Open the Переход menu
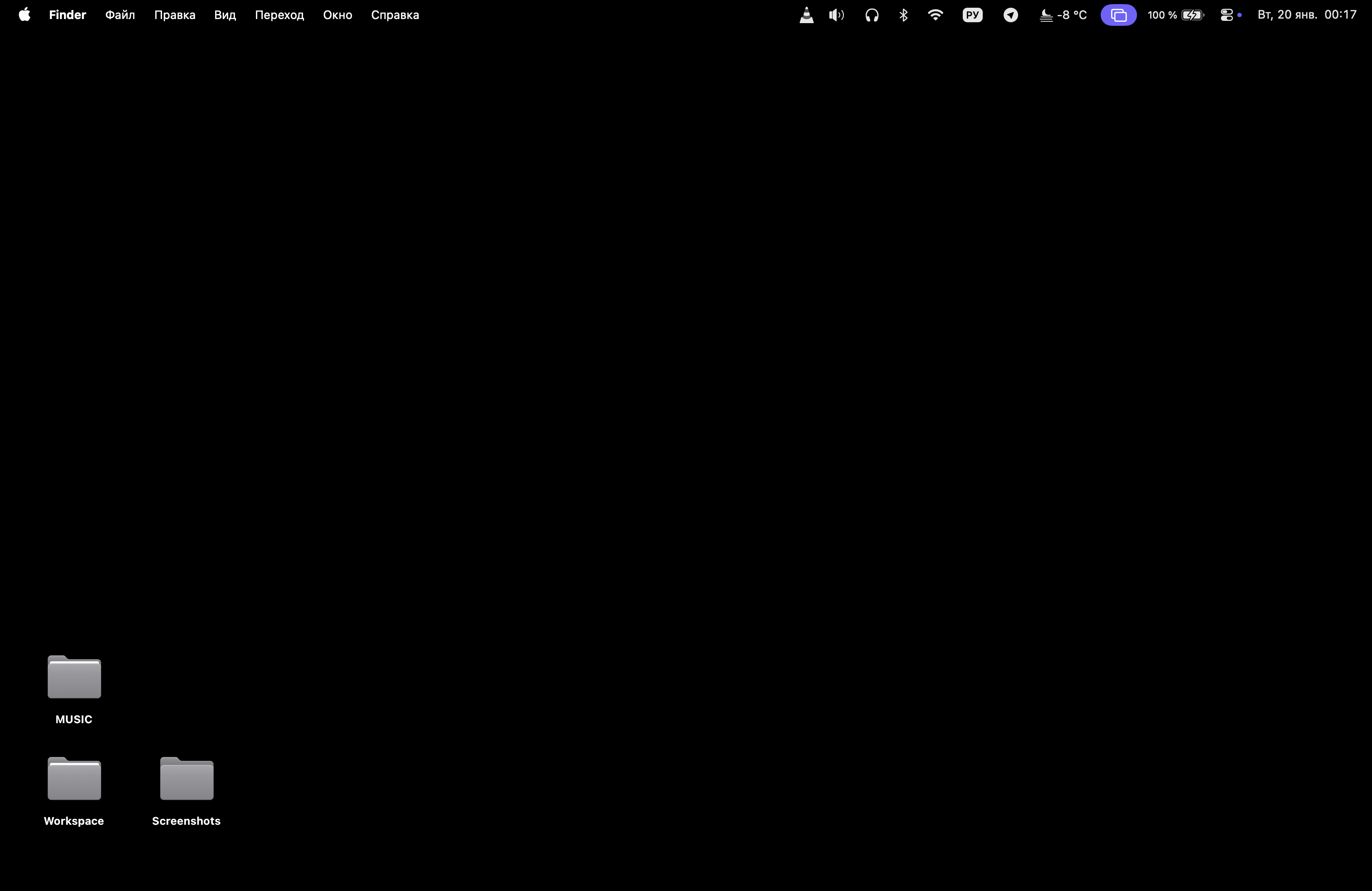Viewport: 1372px width, 891px height. click(279, 15)
